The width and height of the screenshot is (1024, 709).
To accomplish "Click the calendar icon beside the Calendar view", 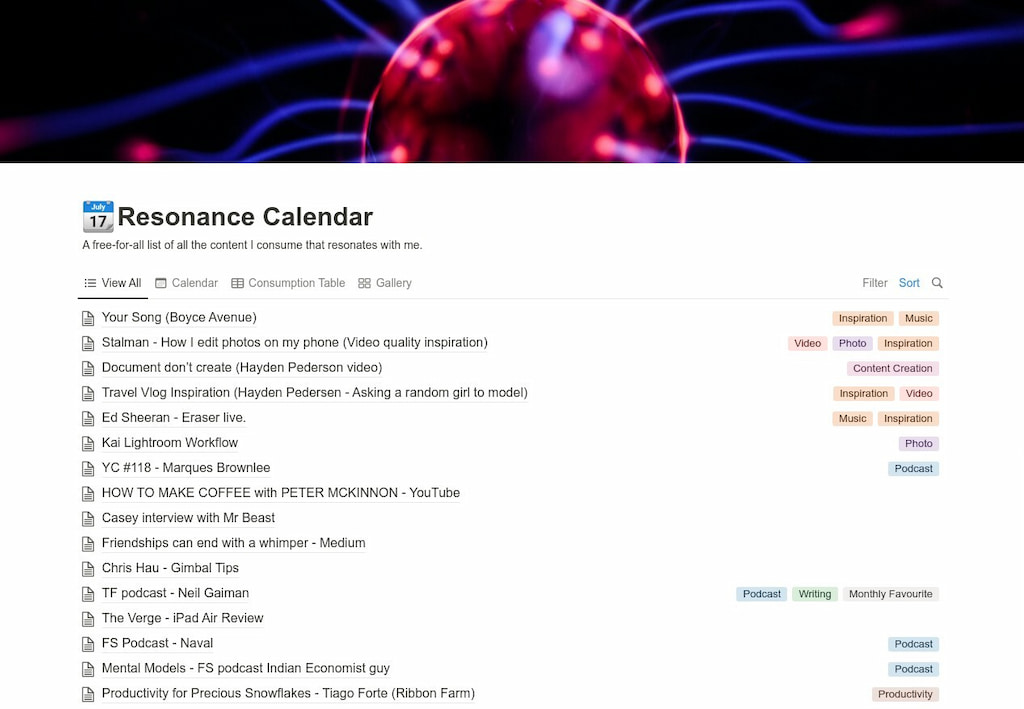I will [x=160, y=283].
